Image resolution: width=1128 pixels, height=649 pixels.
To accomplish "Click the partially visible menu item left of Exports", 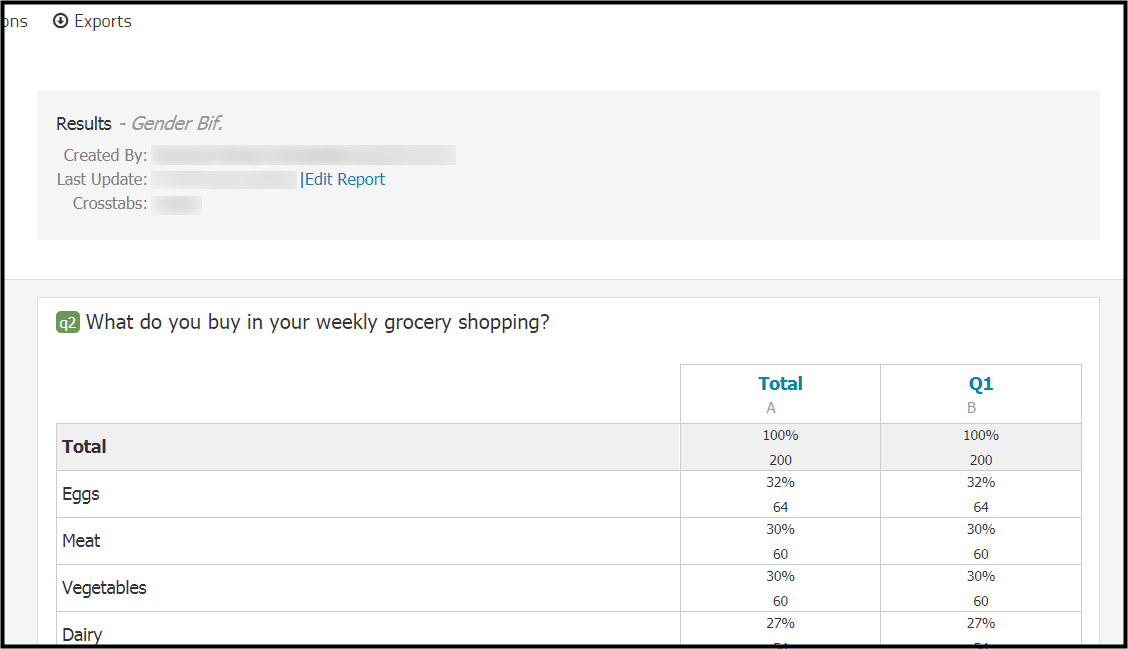I will [14, 22].
